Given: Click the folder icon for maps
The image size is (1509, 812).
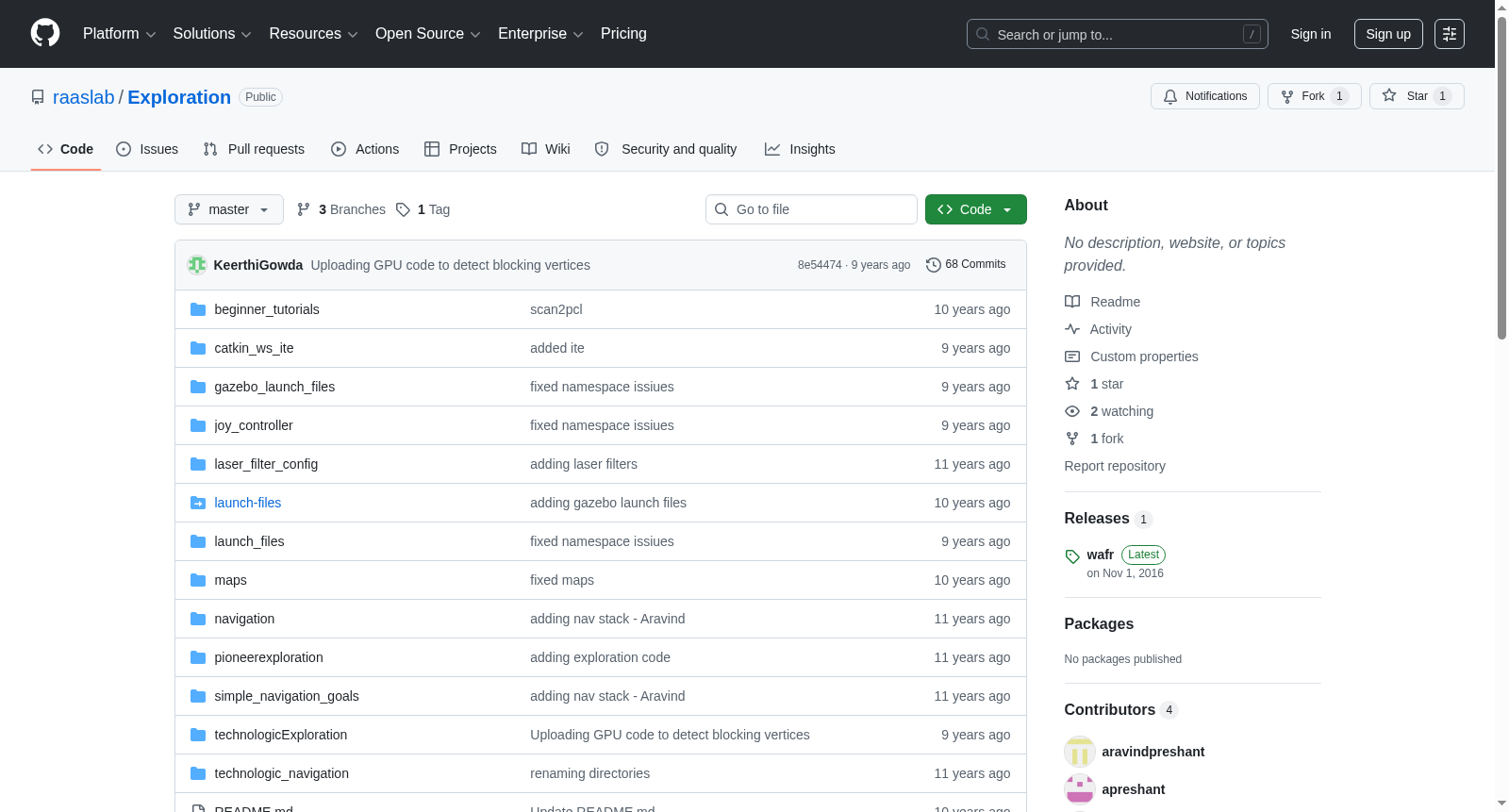Looking at the screenshot, I should (198, 580).
